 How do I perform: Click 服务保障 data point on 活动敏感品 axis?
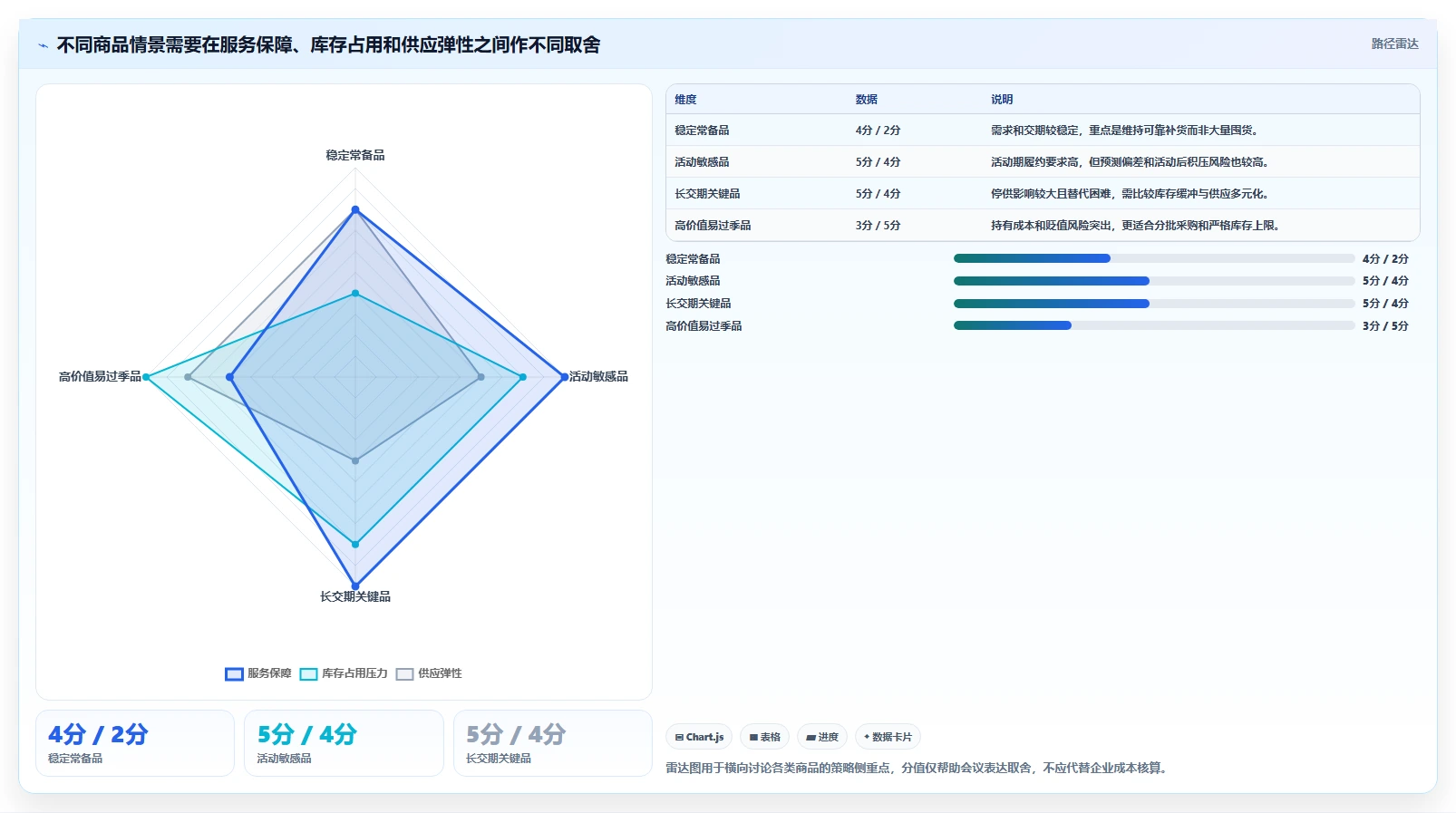(564, 377)
